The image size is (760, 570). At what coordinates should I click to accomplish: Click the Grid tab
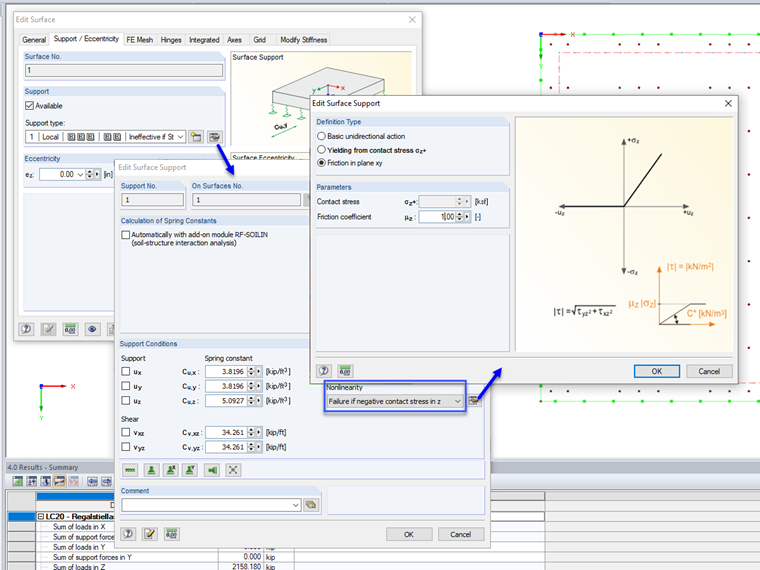click(x=259, y=40)
